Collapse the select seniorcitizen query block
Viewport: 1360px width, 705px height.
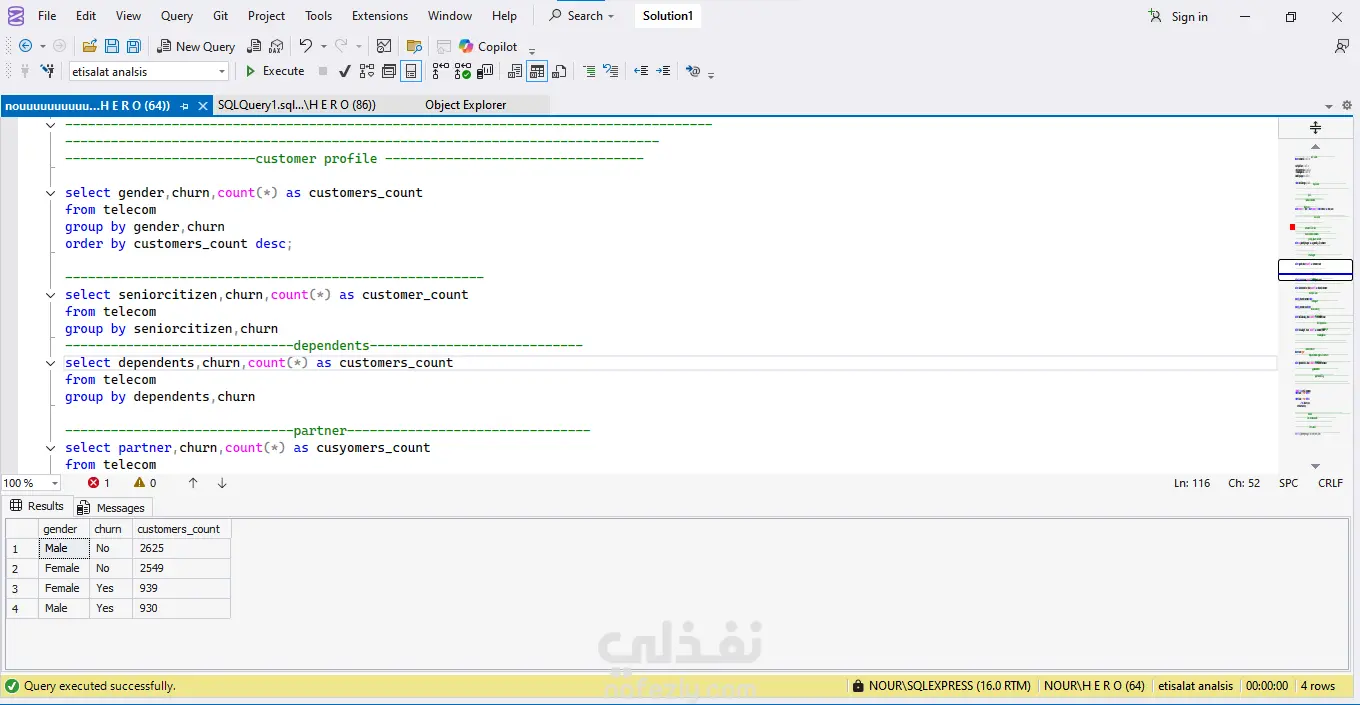tap(51, 295)
